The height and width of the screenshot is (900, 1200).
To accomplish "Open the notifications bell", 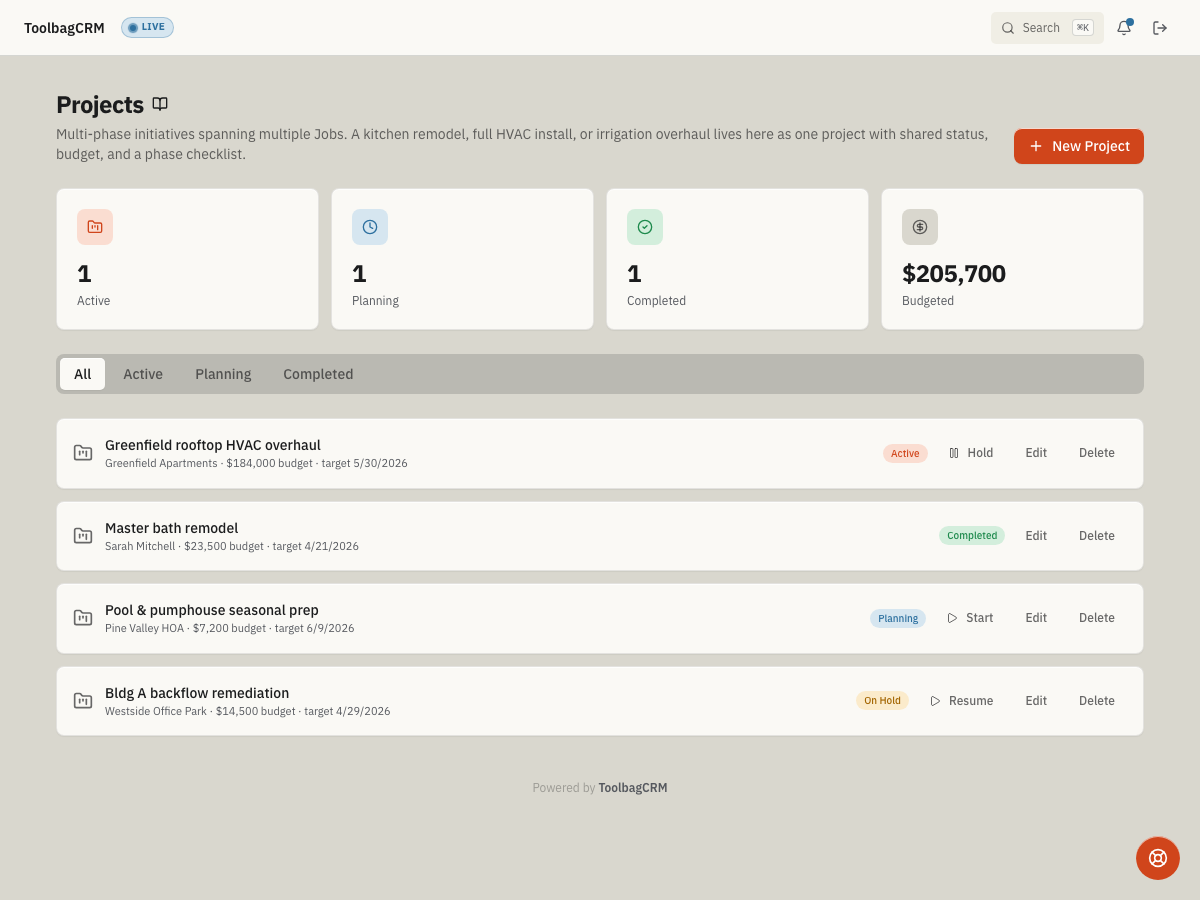I will click(1124, 28).
